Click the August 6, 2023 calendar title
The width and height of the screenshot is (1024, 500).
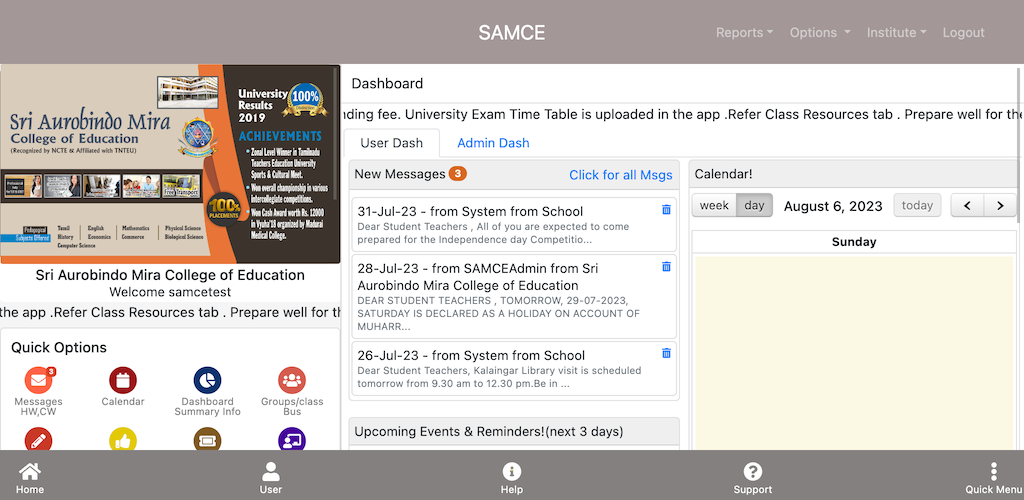click(833, 206)
